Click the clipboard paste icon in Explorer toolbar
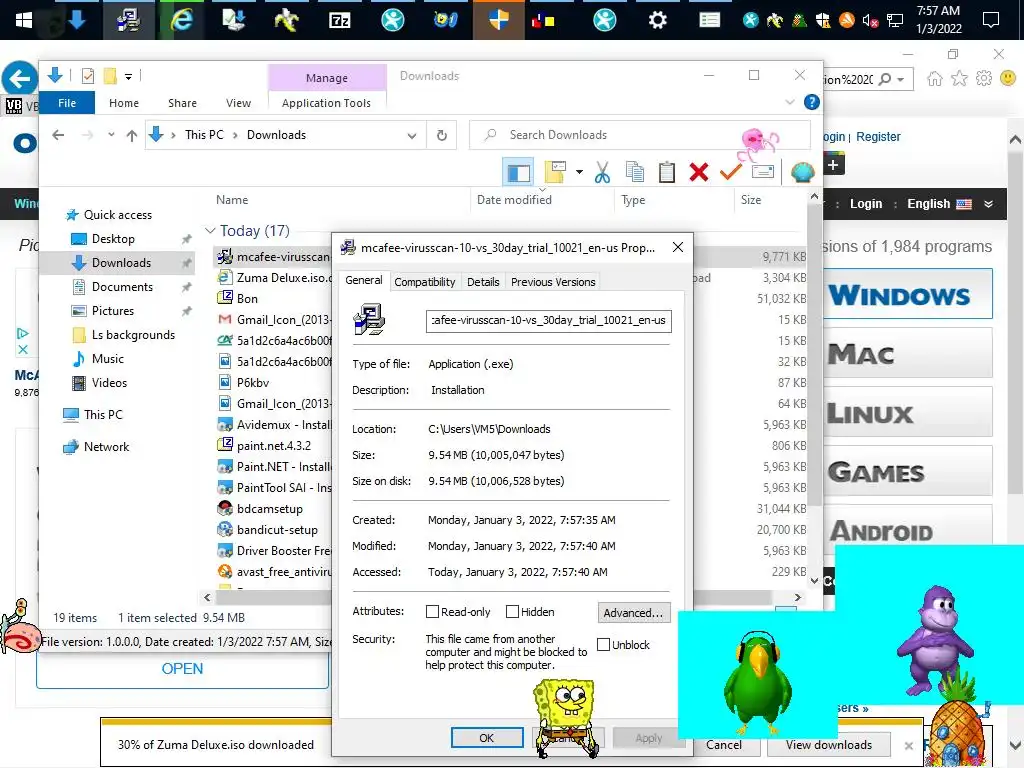This screenshot has height=768, width=1024. point(666,172)
